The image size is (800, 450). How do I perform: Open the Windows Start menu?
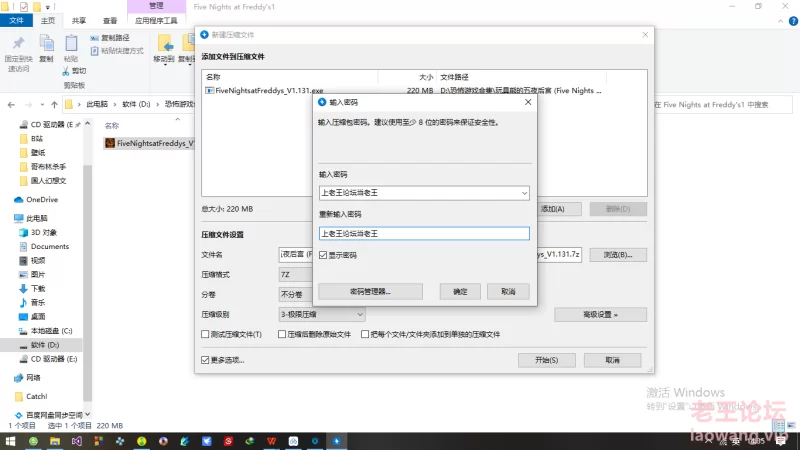click(10, 441)
